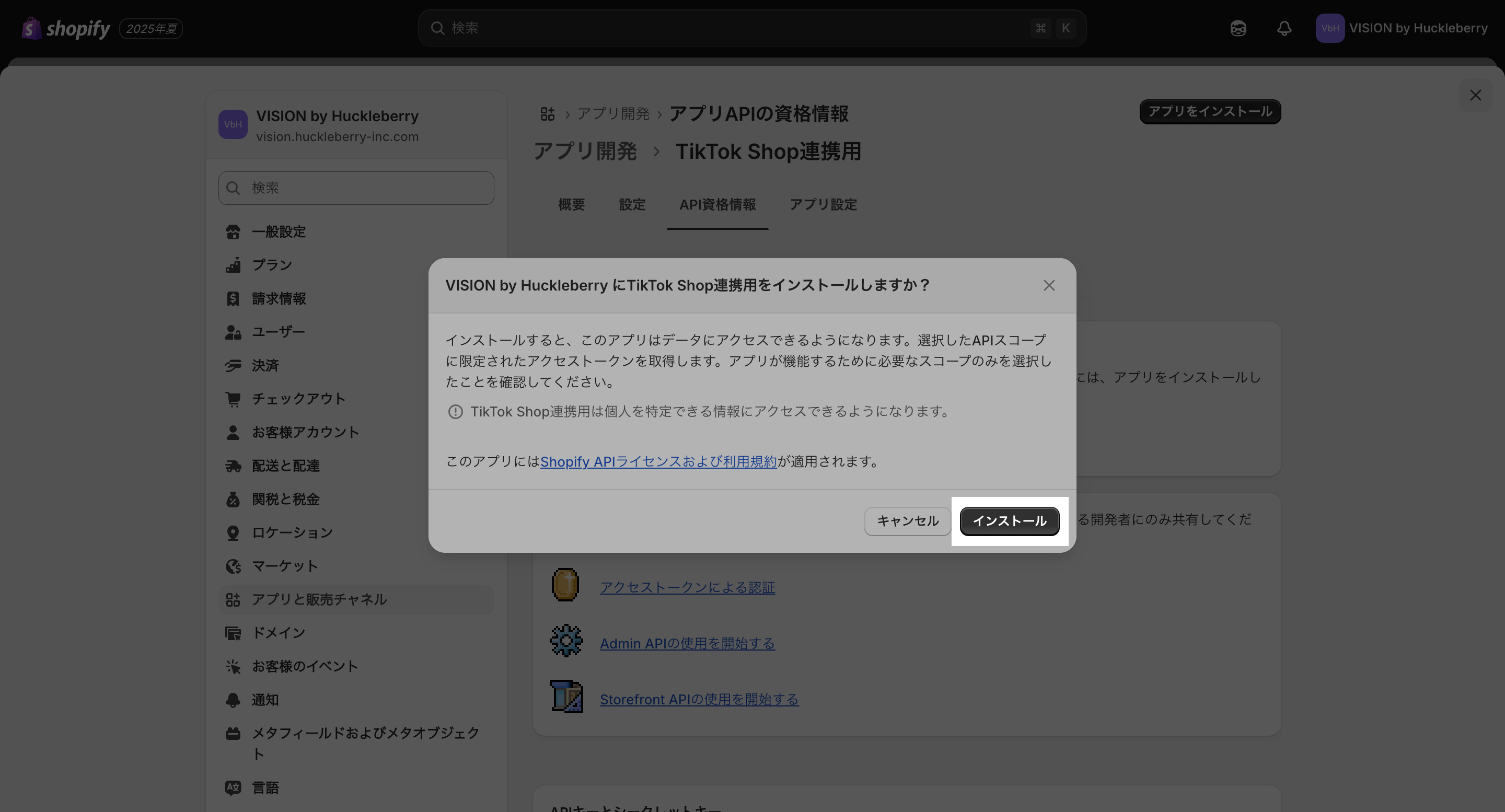Open the Admin APIの使用を開始する link
This screenshot has height=812, width=1505.
(687, 643)
